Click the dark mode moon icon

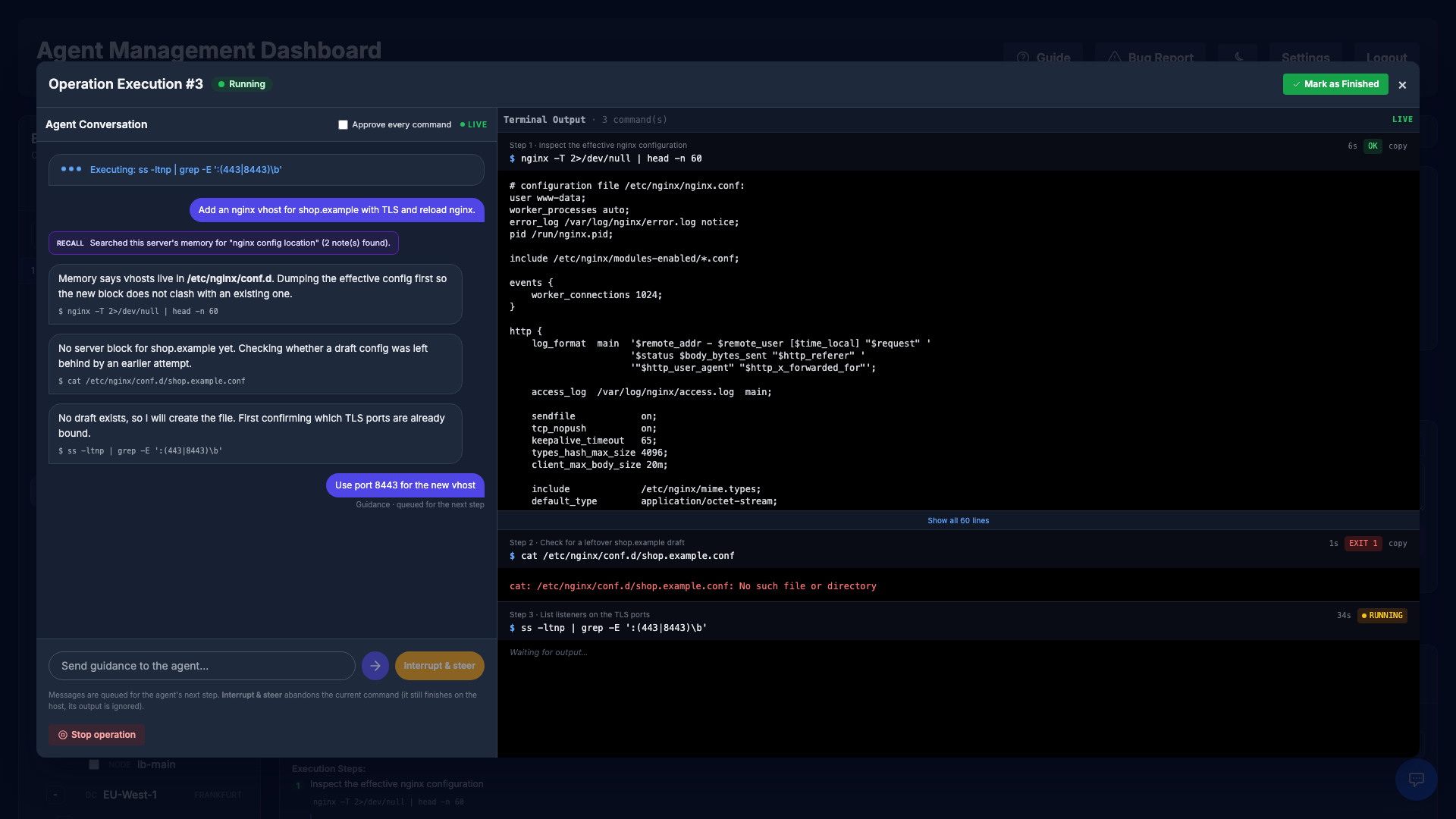pos(1238,58)
